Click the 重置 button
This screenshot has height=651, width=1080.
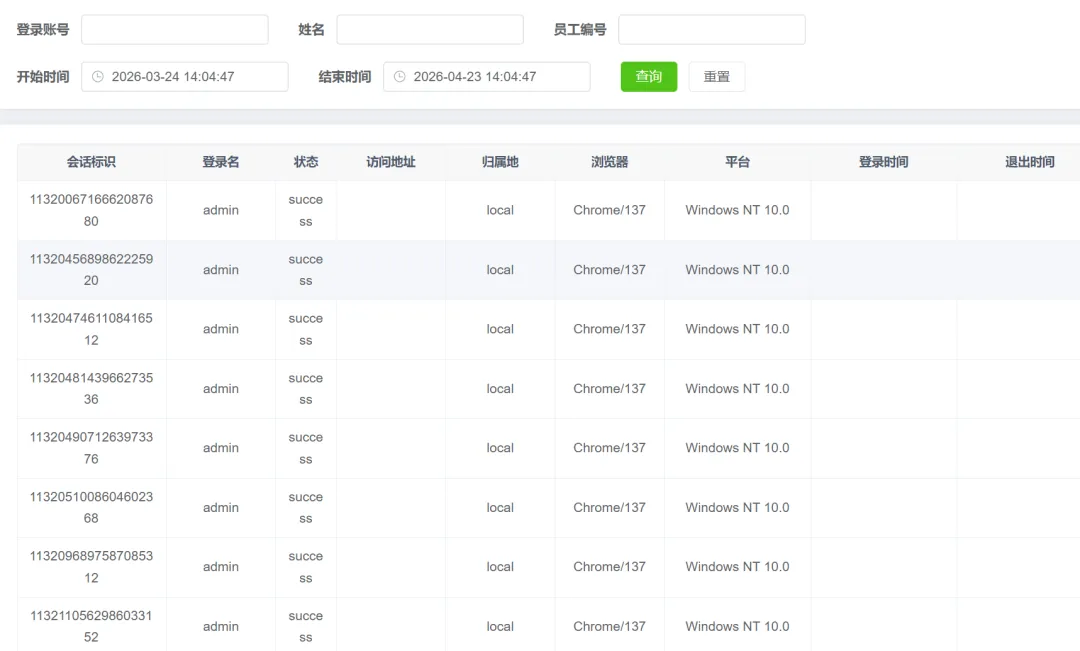716,76
